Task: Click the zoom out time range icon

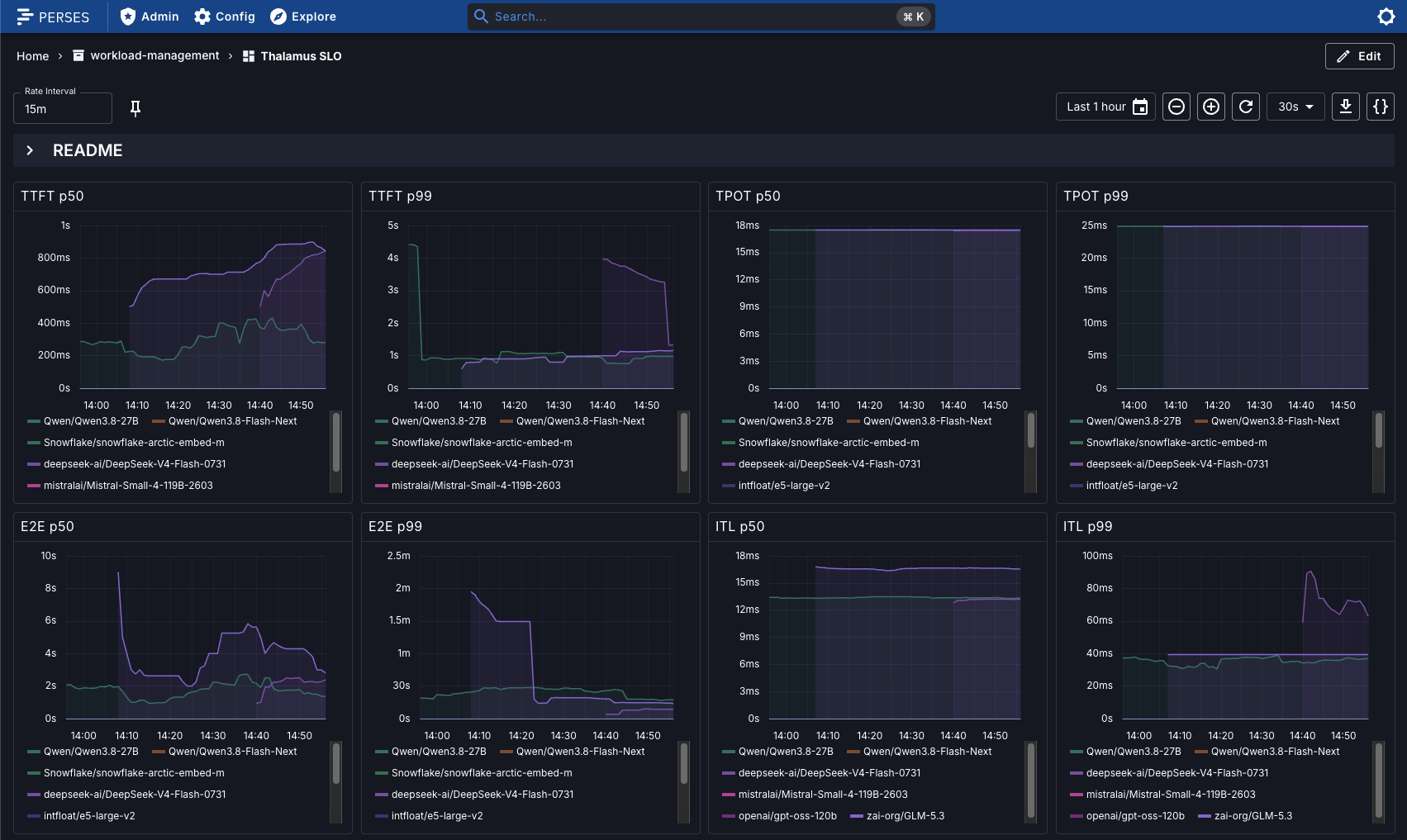Action: tap(1176, 107)
